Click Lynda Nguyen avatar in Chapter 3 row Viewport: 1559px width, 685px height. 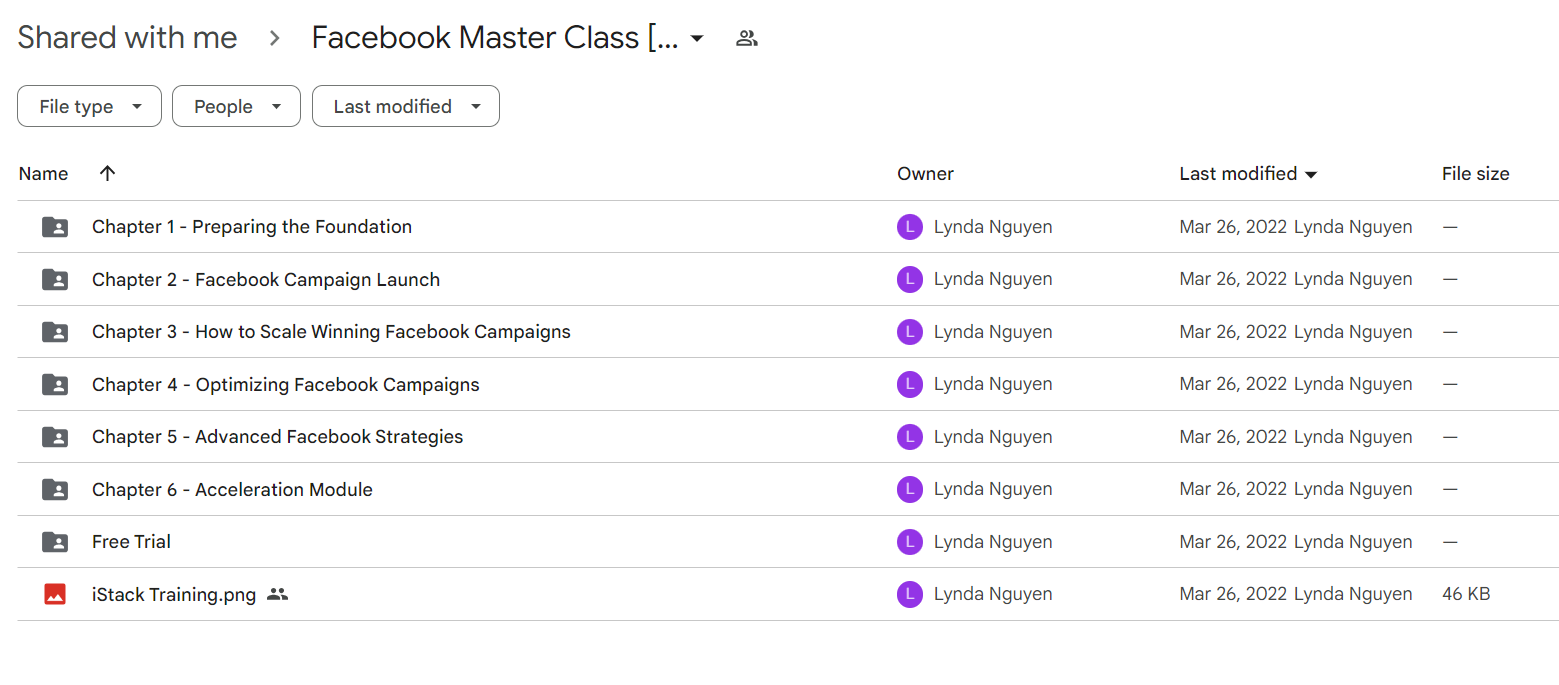(909, 332)
